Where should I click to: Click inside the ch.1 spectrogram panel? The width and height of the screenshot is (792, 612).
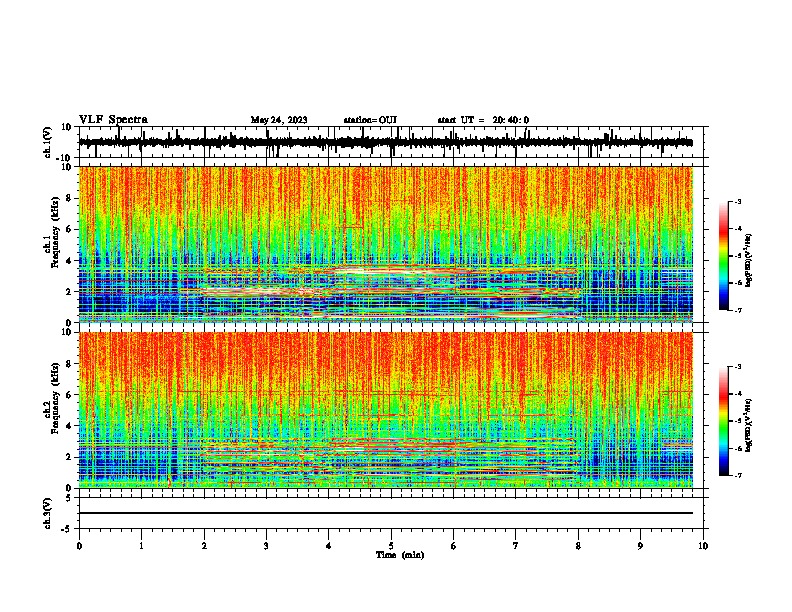tap(386, 244)
